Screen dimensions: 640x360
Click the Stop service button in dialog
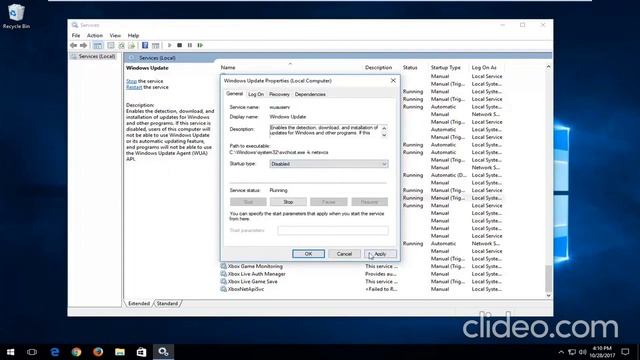[288, 202]
